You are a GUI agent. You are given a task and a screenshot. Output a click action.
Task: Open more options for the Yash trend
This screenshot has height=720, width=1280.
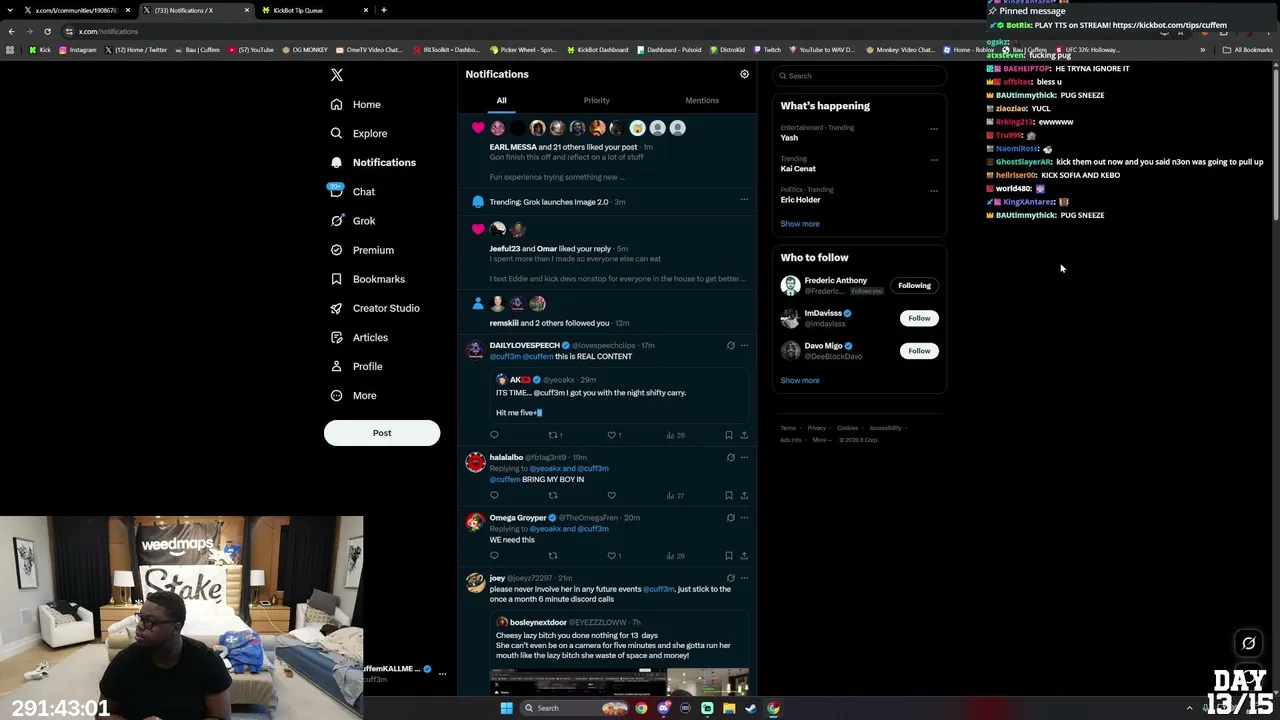934,128
